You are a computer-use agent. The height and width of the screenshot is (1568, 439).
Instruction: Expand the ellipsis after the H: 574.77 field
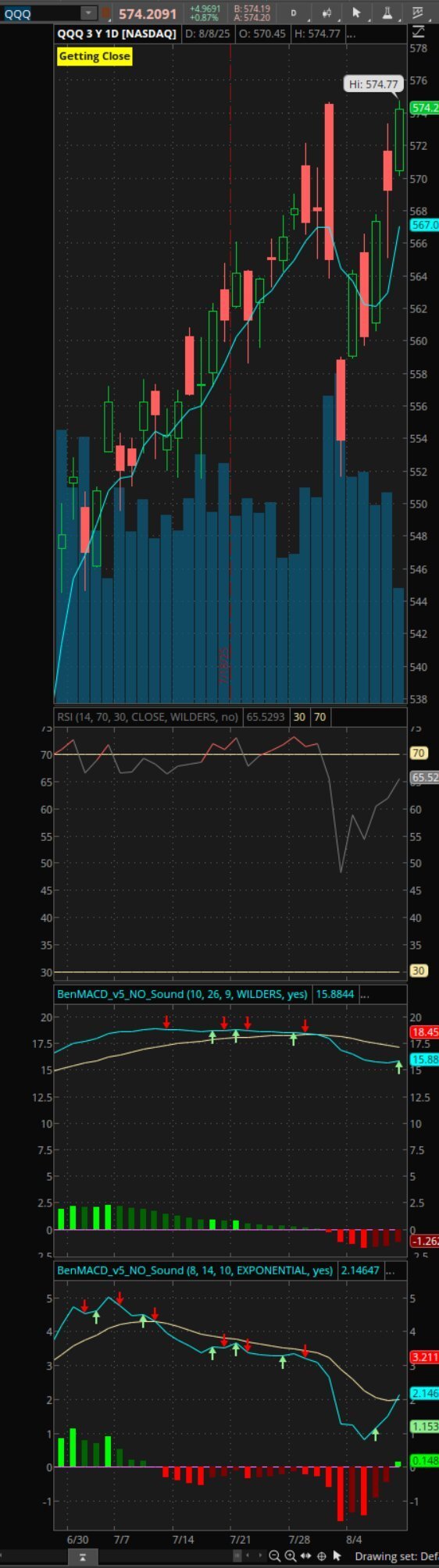pos(352,34)
